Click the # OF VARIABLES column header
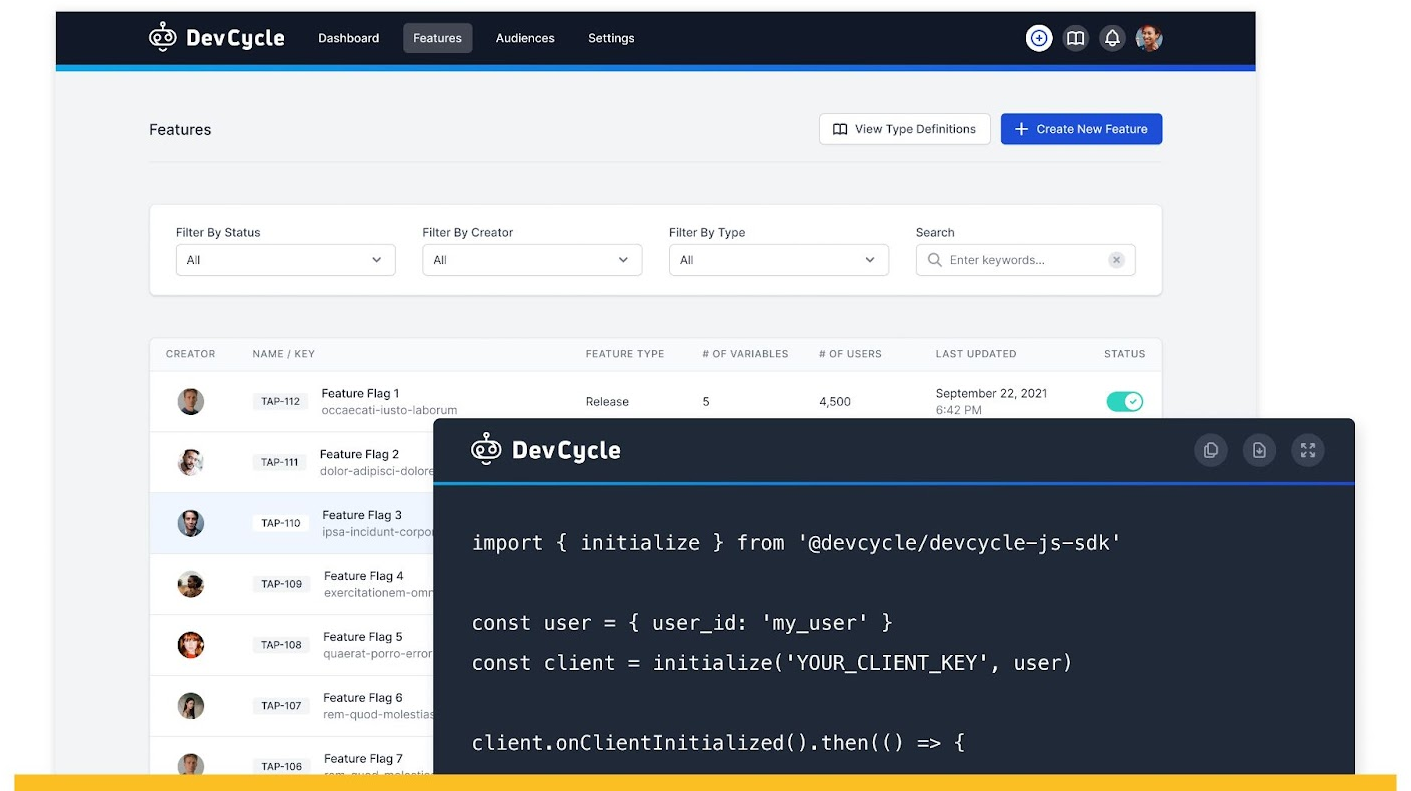The height and width of the screenshot is (791, 1411). tap(745, 354)
